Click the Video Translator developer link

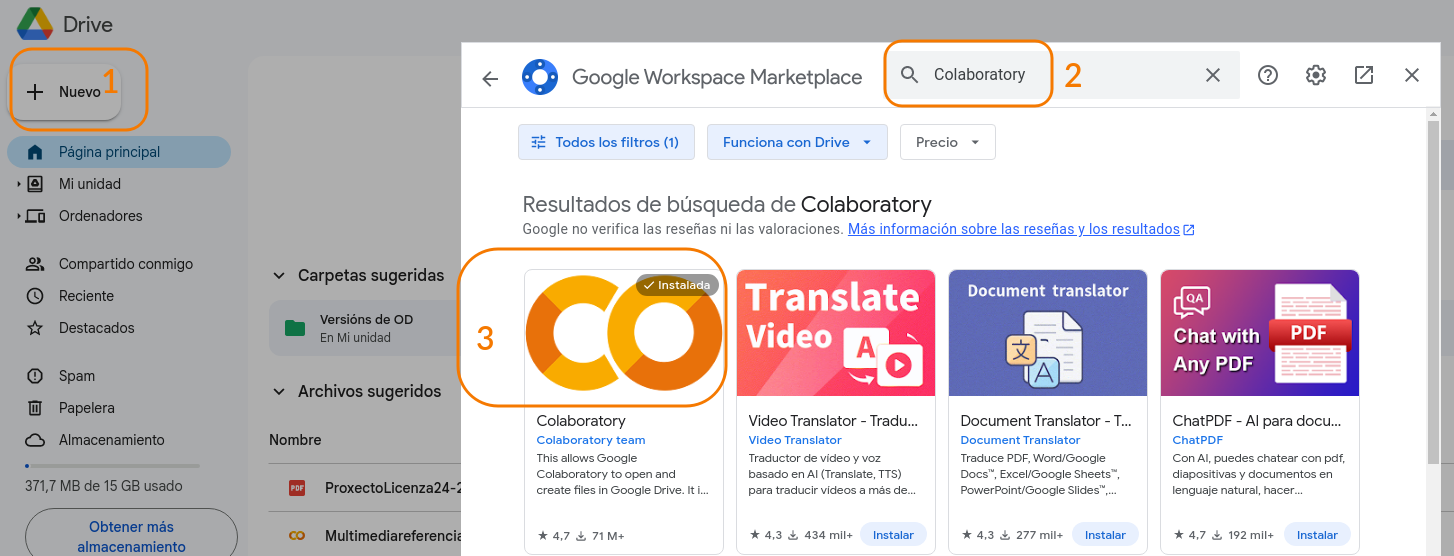pos(795,440)
